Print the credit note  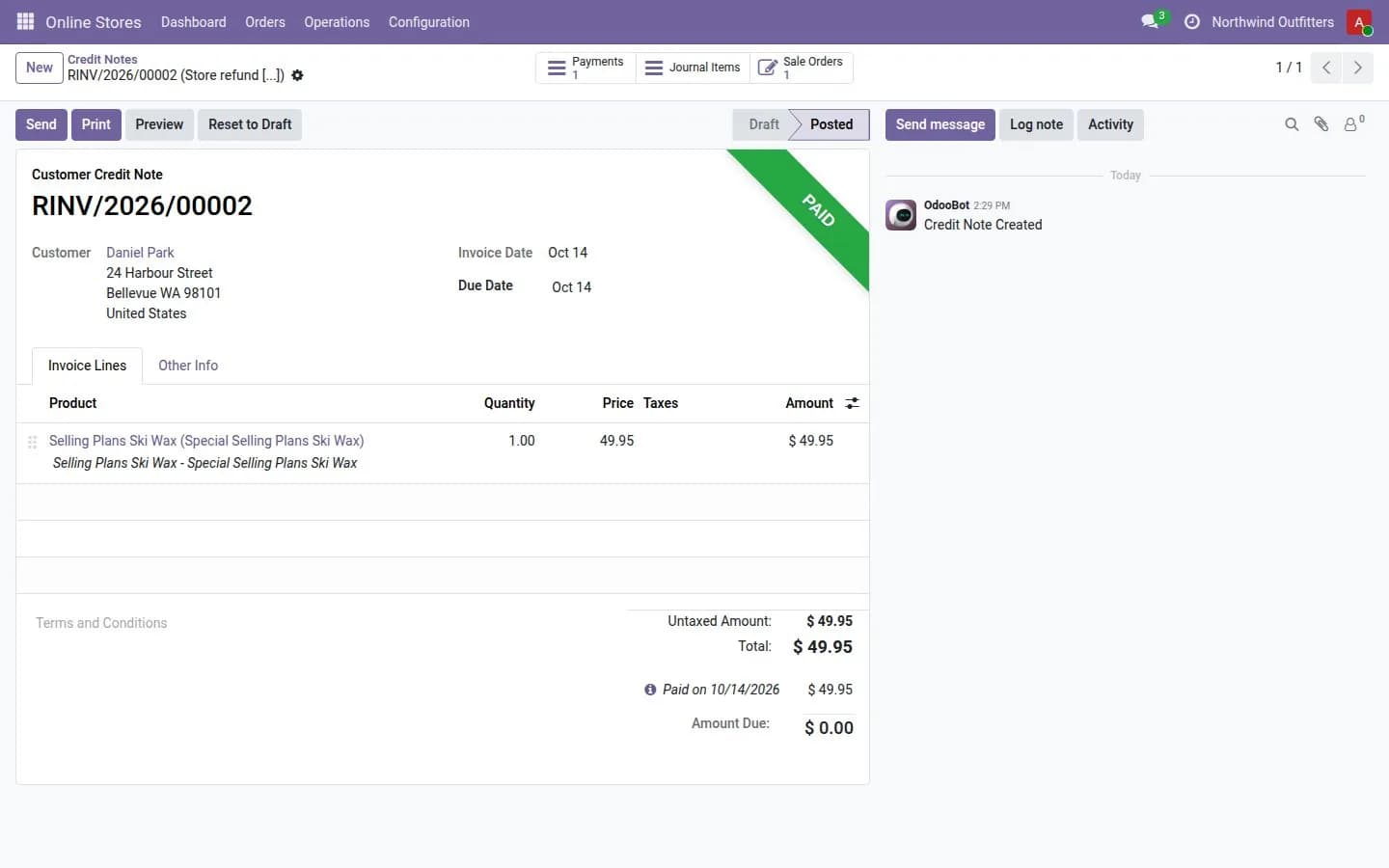96,124
